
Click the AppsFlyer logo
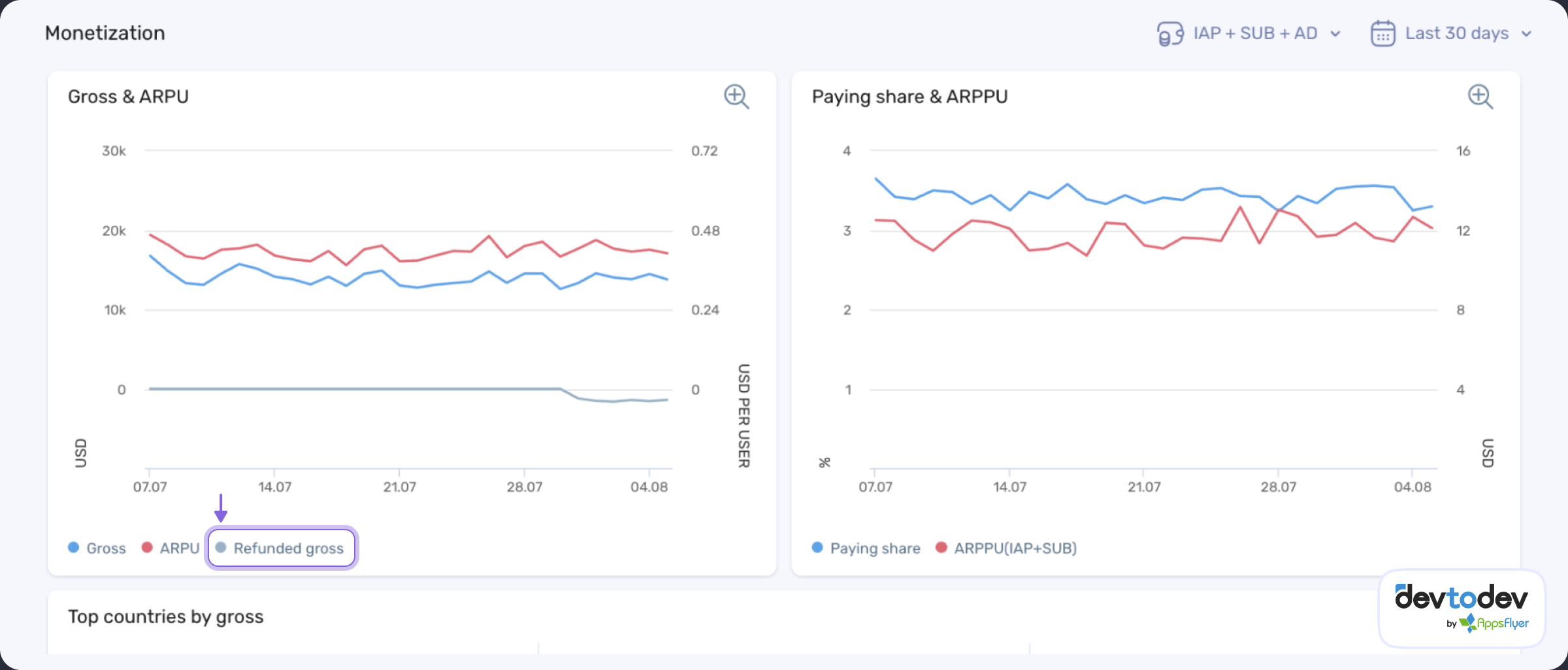pyautogui.click(x=1495, y=624)
